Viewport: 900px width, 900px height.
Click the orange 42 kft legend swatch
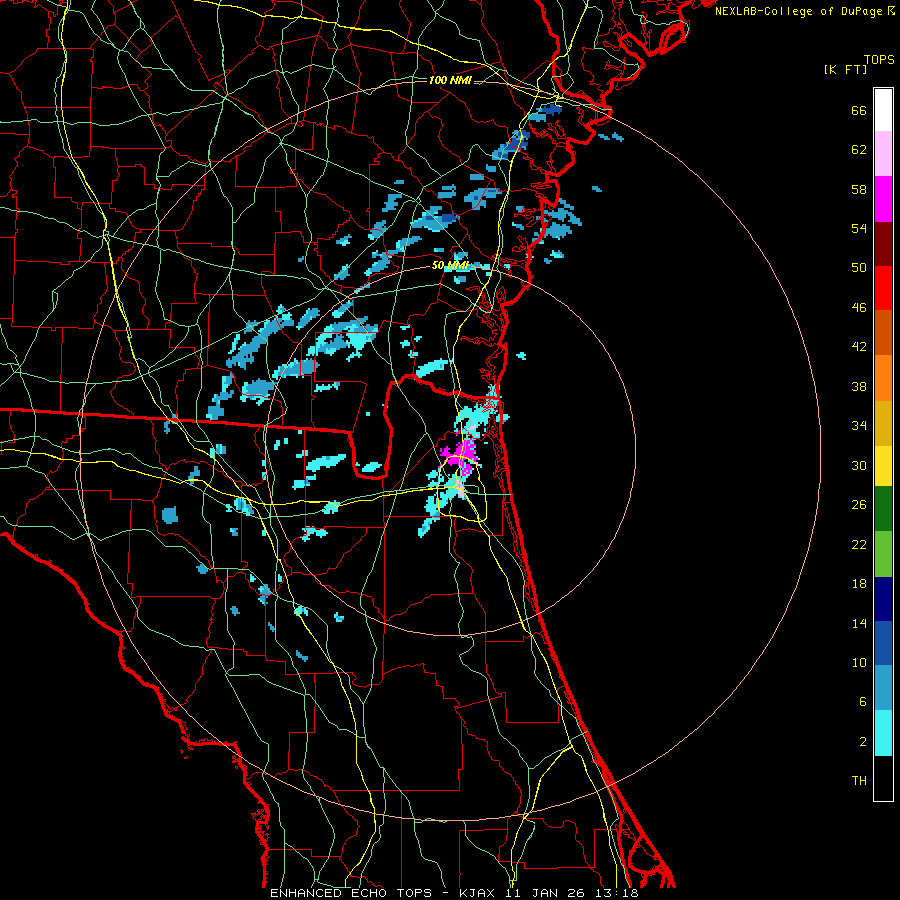[x=883, y=378]
